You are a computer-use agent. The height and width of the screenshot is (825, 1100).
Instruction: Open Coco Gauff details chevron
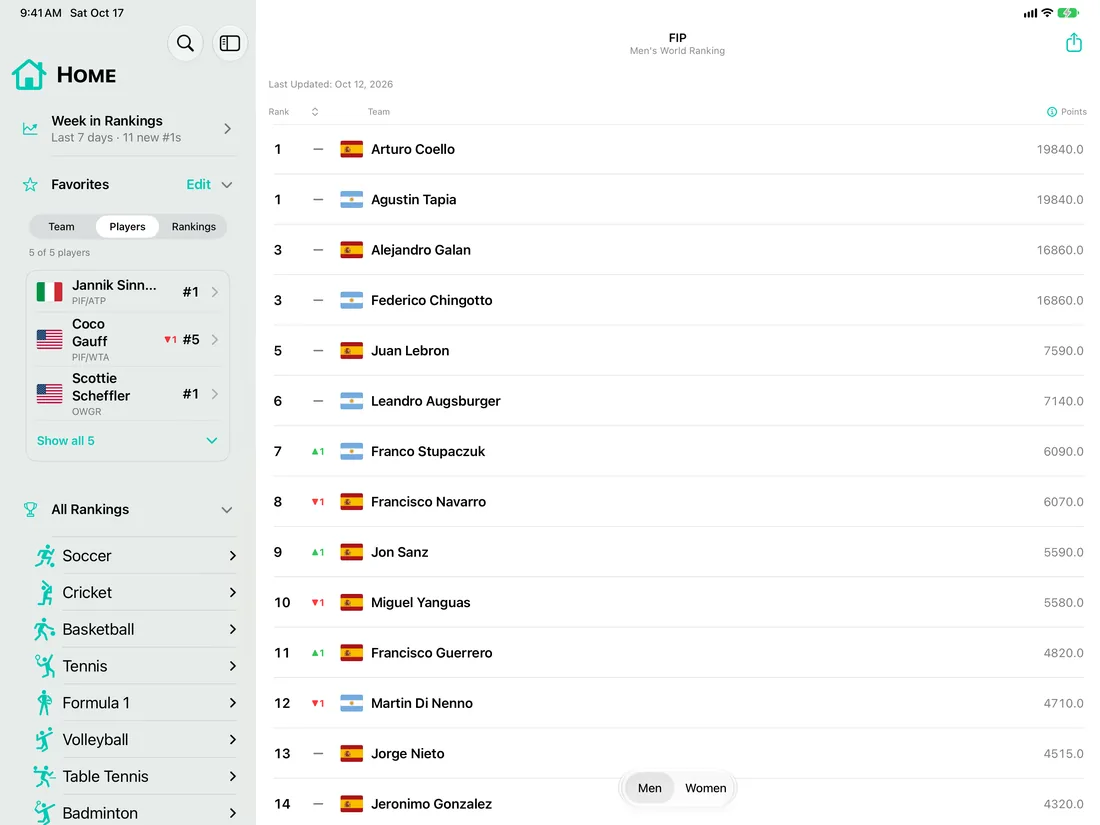(215, 340)
